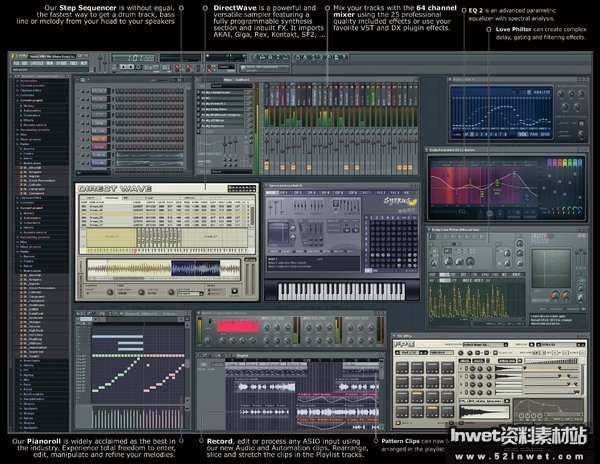Open the FILE menu in main toolbar
Screen dimensions: 600x464
click(x=16, y=63)
